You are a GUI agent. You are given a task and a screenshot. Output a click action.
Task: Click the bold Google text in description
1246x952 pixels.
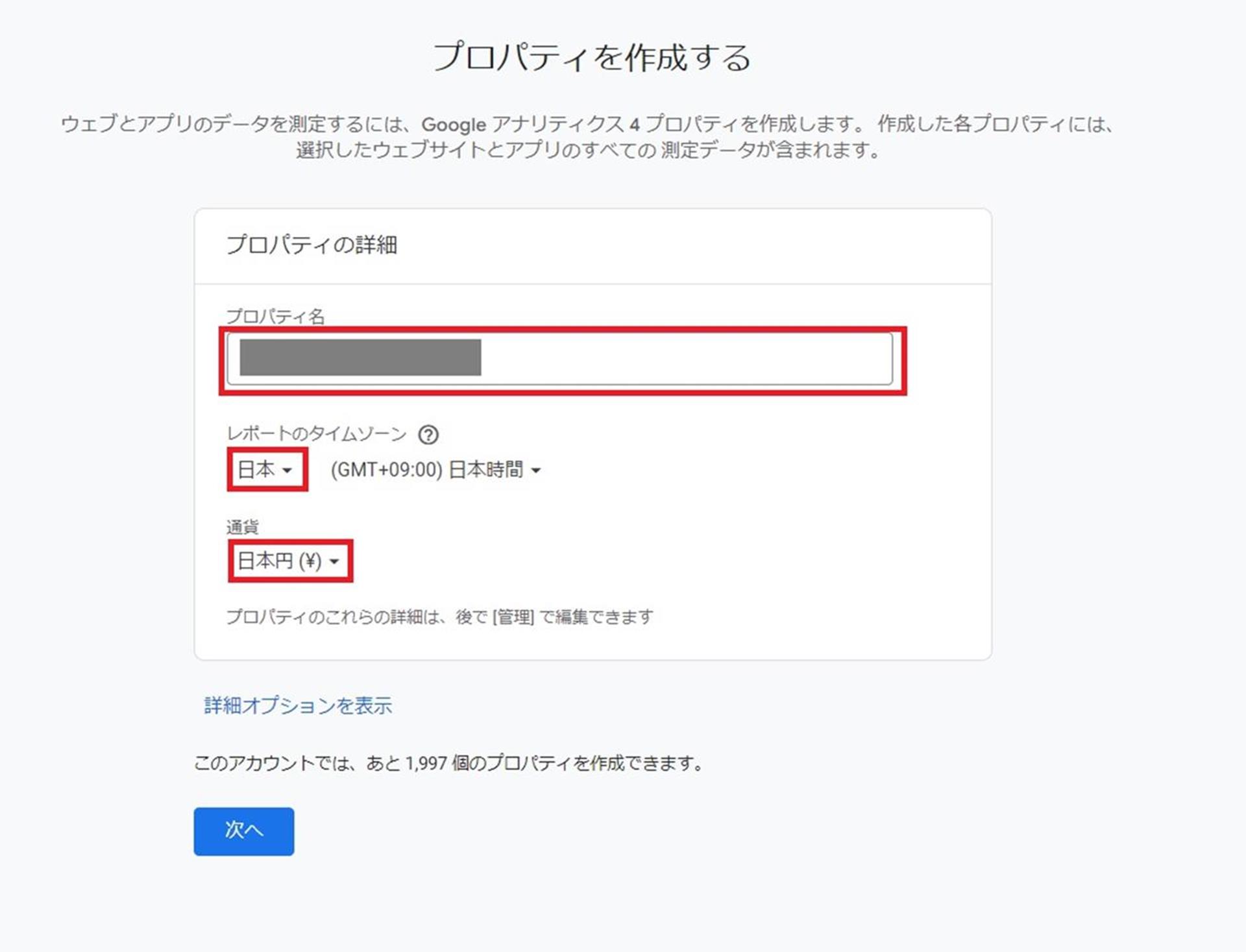click(x=454, y=124)
